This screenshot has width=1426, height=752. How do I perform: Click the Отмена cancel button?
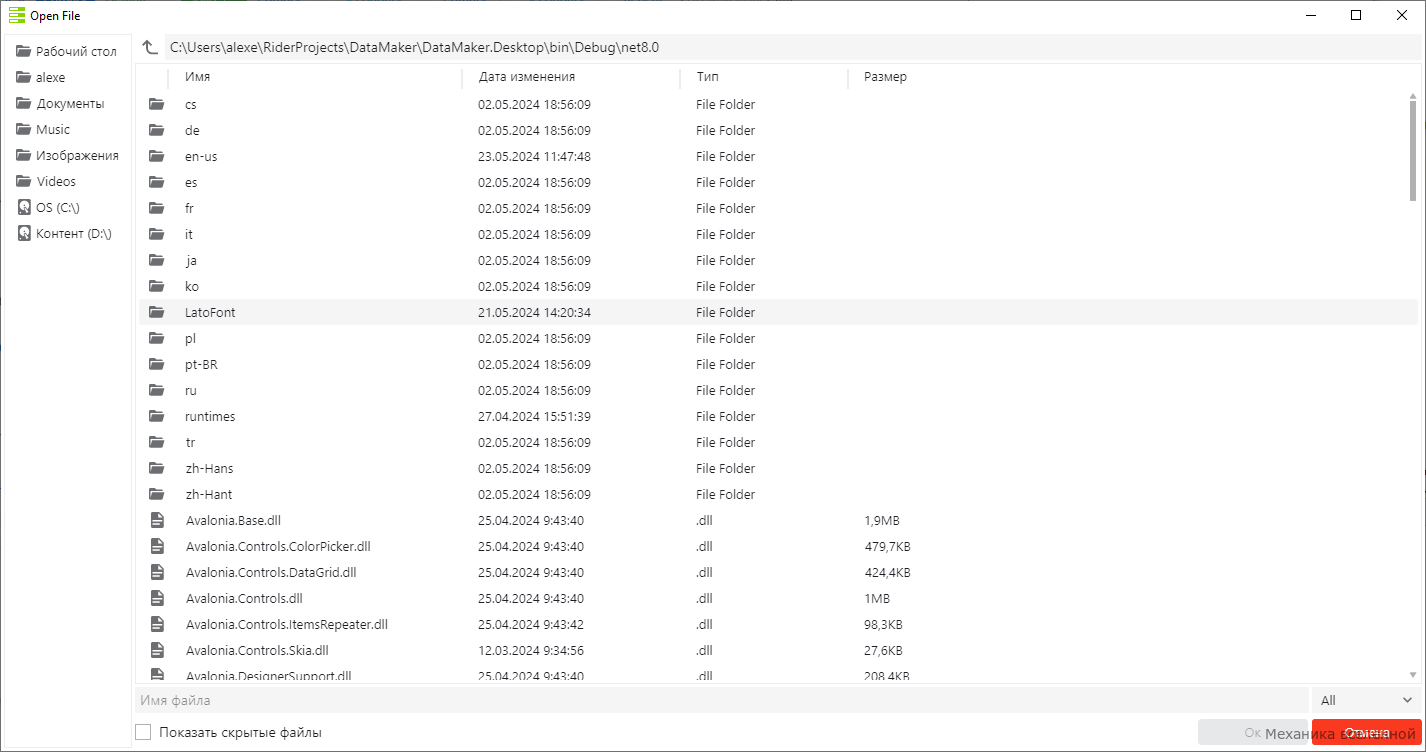1367,732
